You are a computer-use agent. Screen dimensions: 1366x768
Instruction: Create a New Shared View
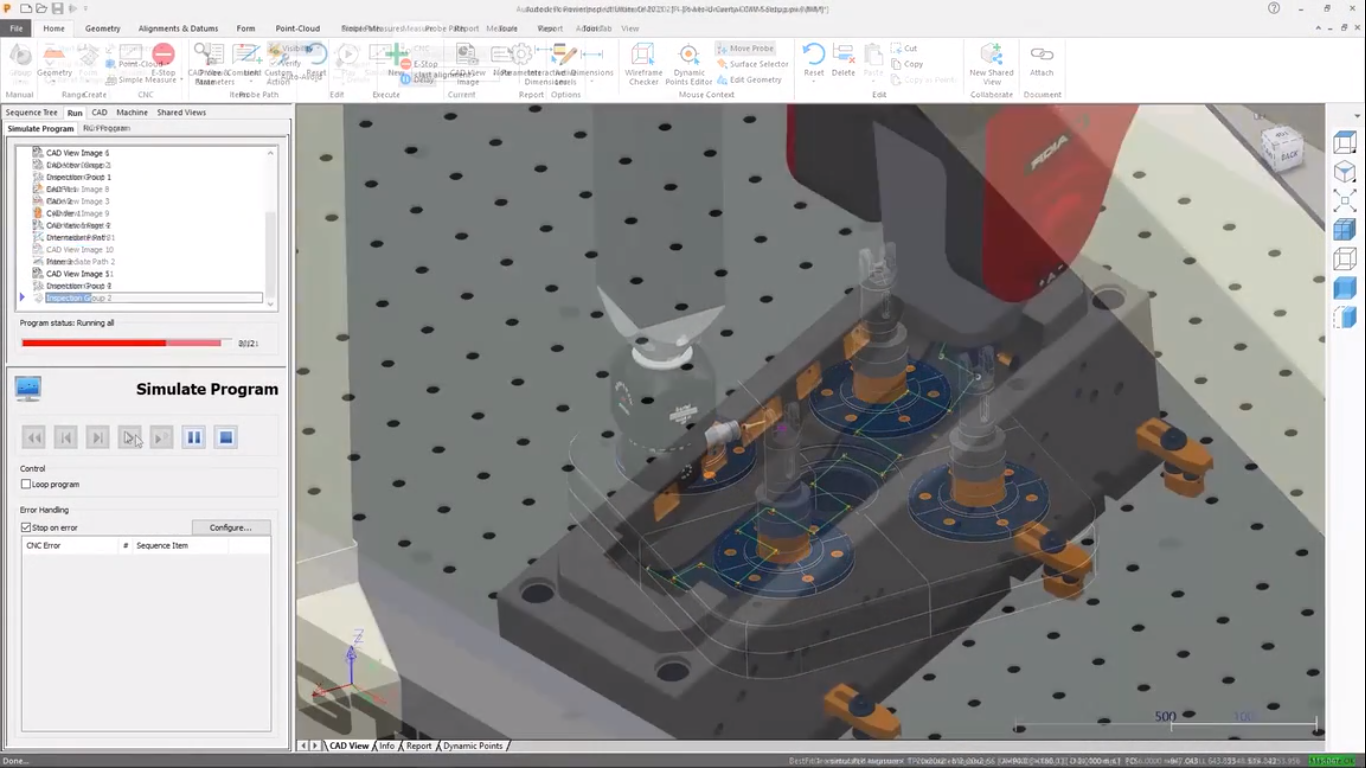coord(991,63)
